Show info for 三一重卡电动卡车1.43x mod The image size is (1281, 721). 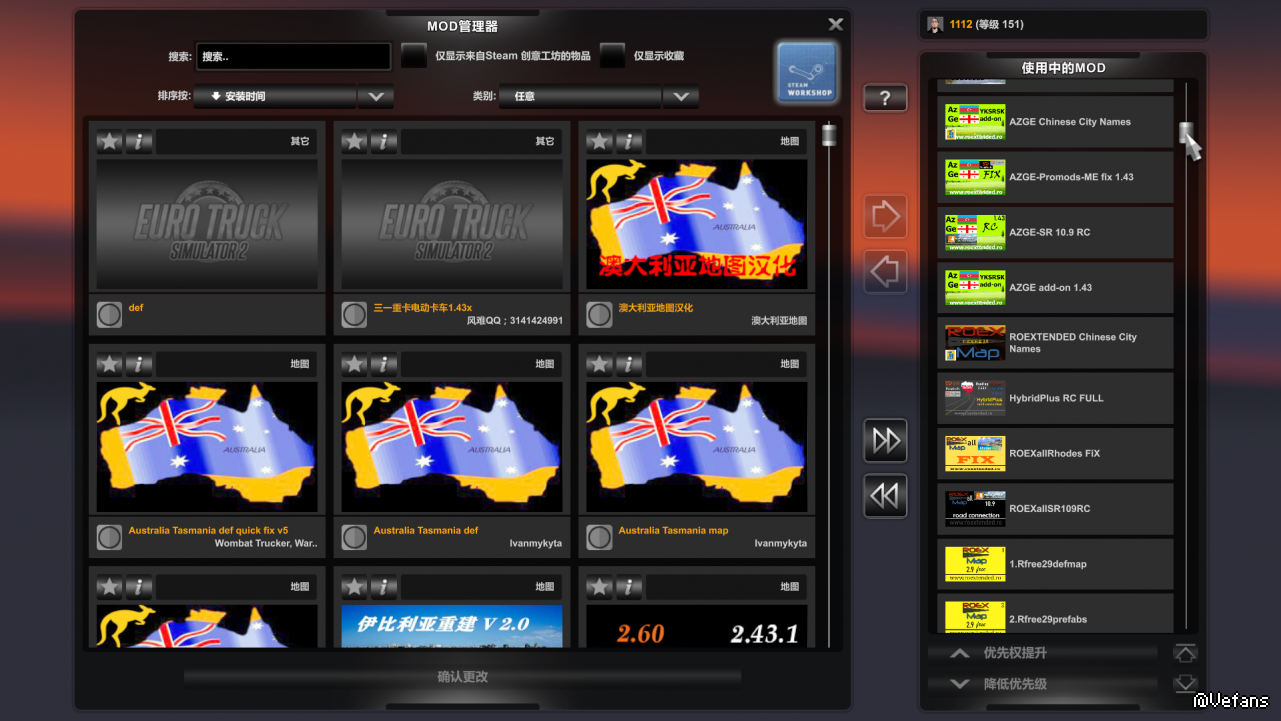click(384, 142)
